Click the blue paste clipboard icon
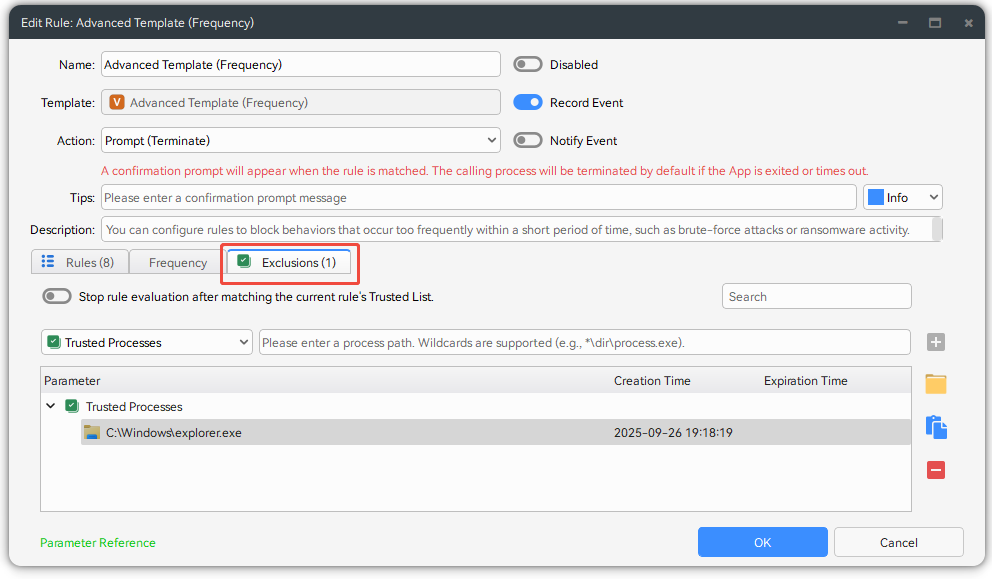Viewport: 992px width, 579px height. coord(936,427)
